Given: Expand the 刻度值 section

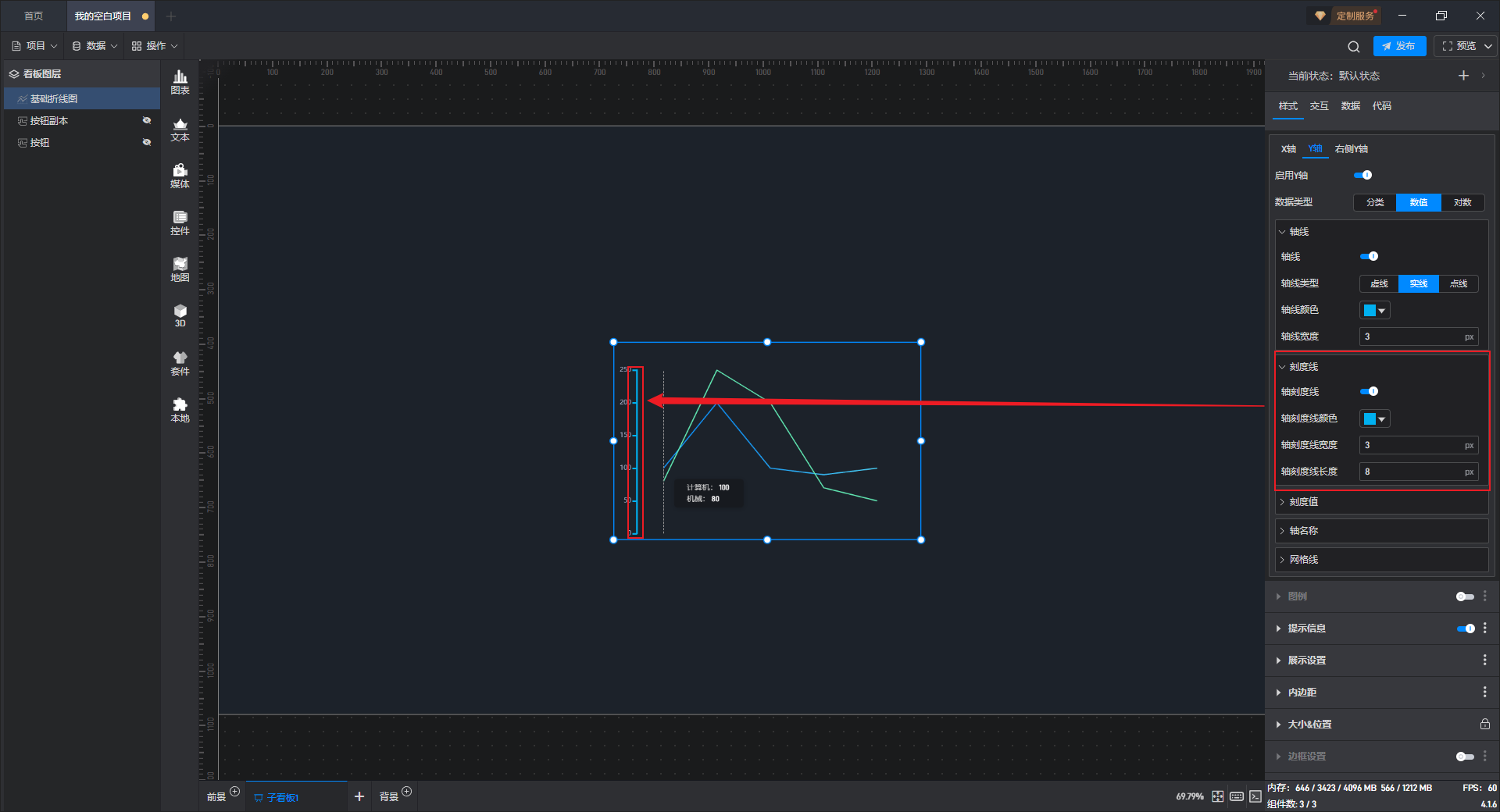Looking at the screenshot, I should pyautogui.click(x=1303, y=502).
